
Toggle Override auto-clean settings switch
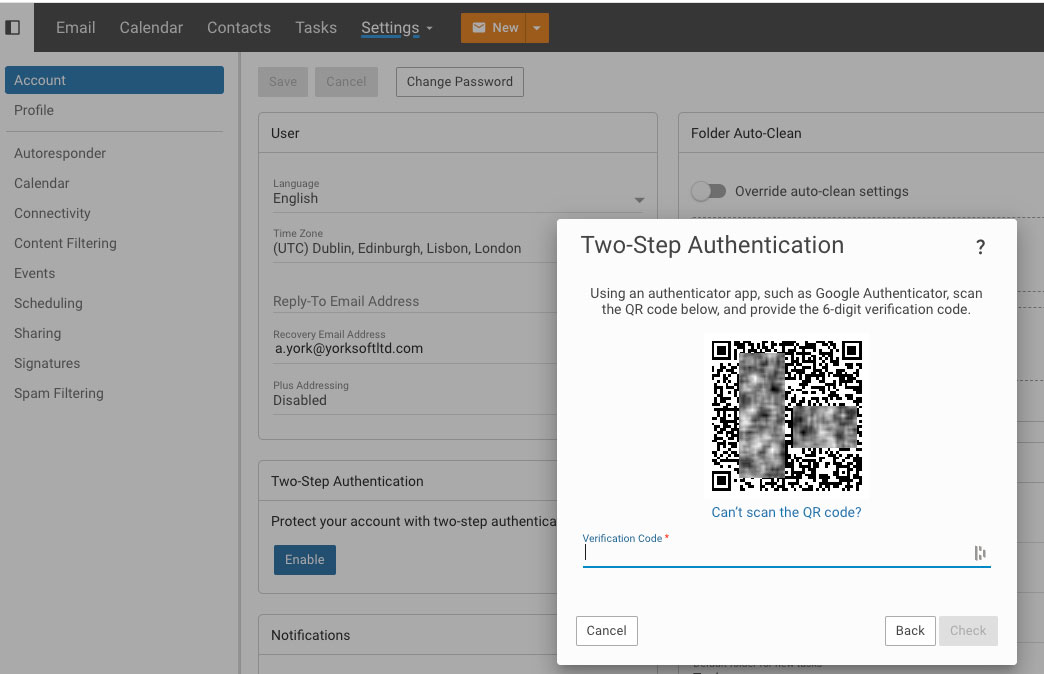coord(708,191)
